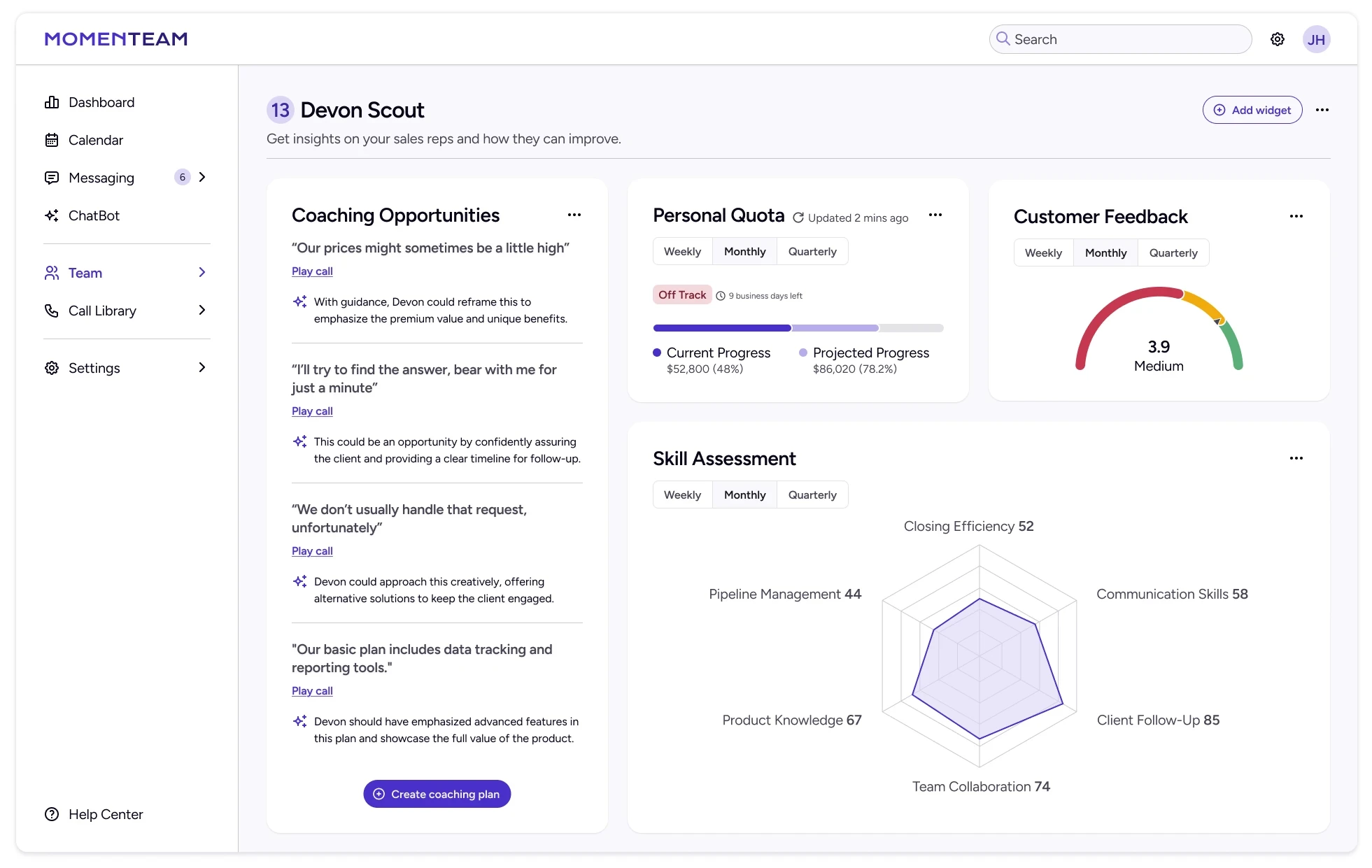Open Calendar from the sidebar
1372x868 pixels.
coord(95,140)
